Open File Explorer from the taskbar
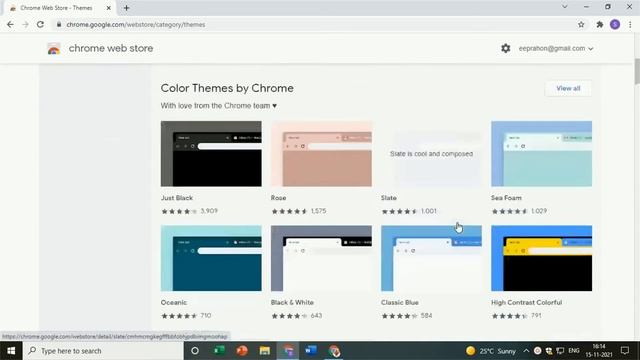 [264, 351]
